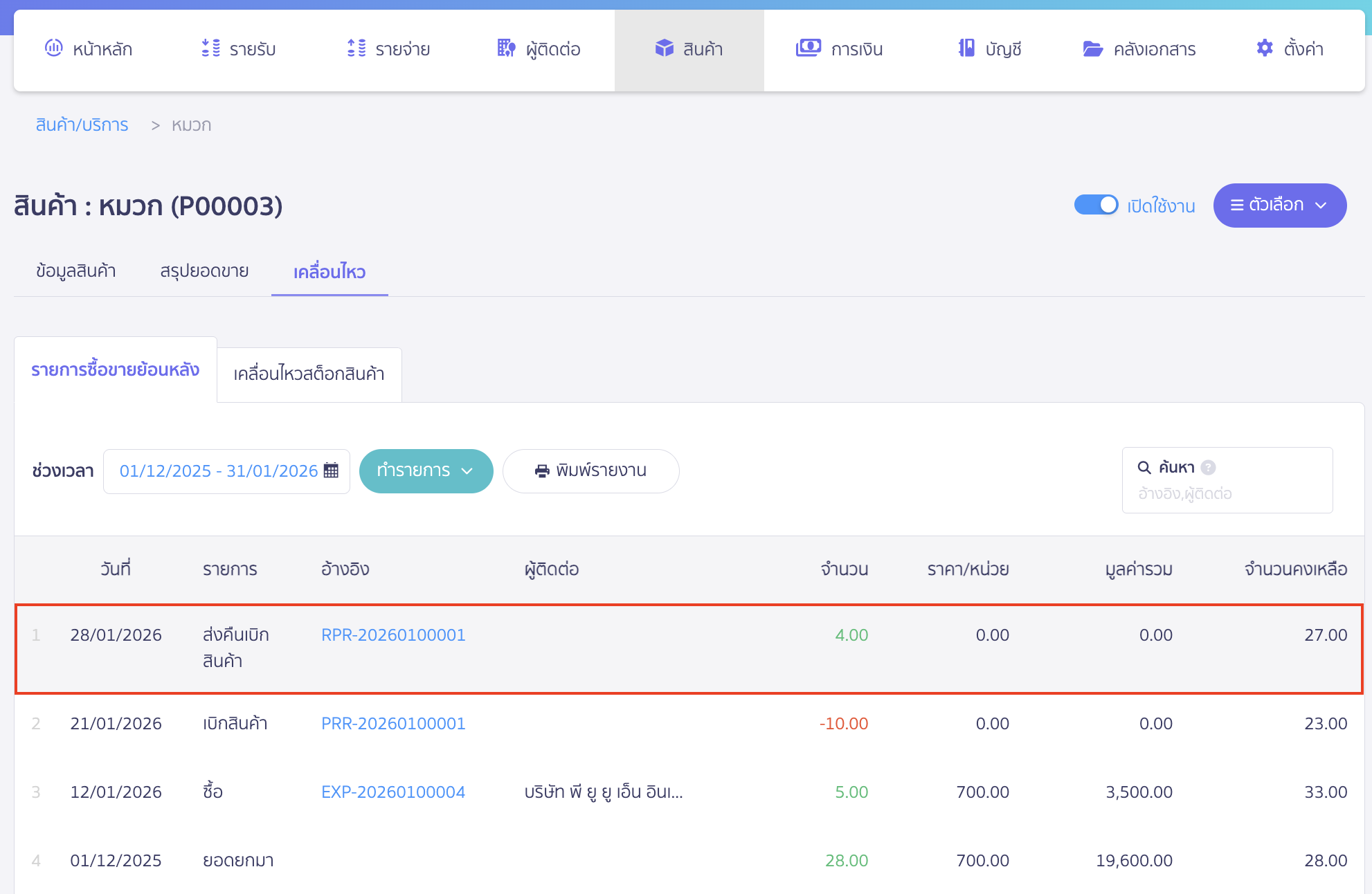Go to สินค้า/บริการ breadcrumb link
The height and width of the screenshot is (894, 1372).
82,125
